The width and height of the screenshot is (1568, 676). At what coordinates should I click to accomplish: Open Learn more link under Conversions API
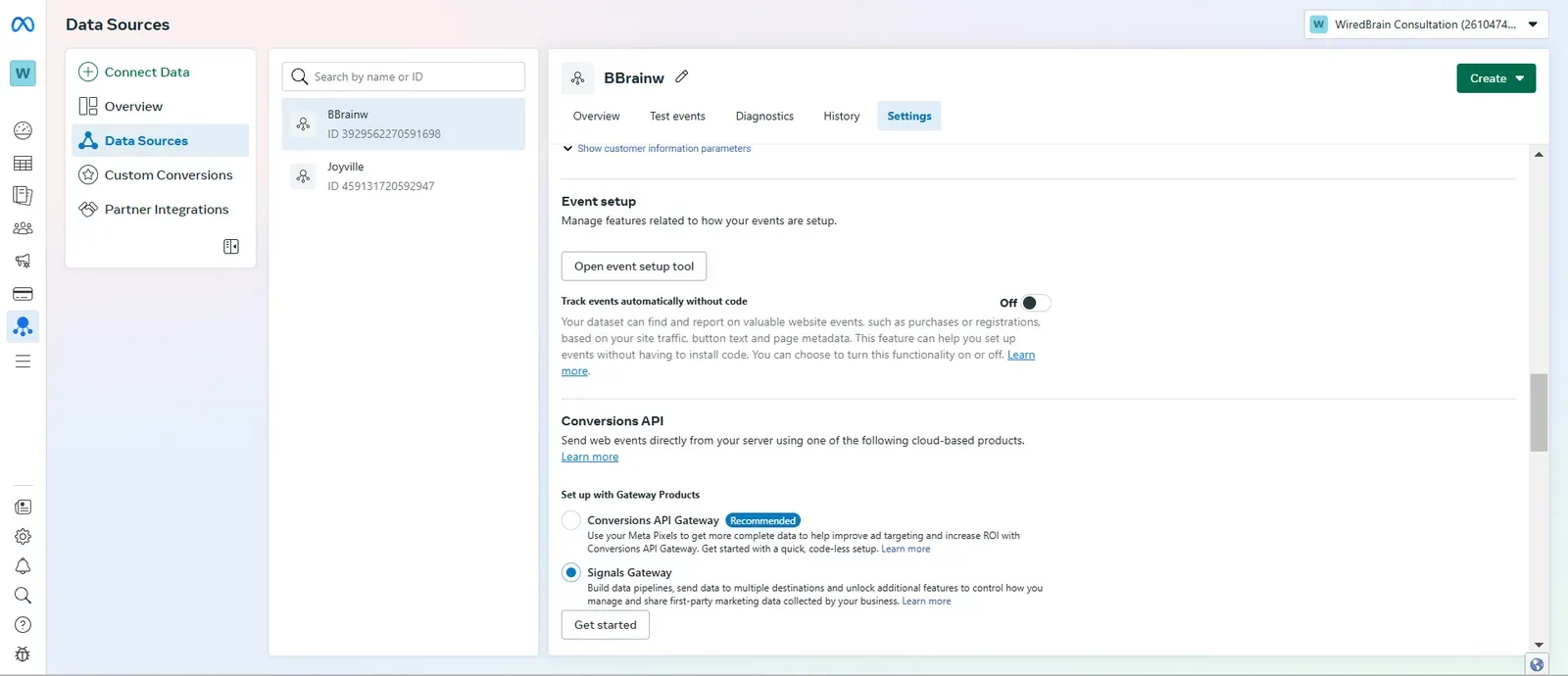pyautogui.click(x=590, y=458)
